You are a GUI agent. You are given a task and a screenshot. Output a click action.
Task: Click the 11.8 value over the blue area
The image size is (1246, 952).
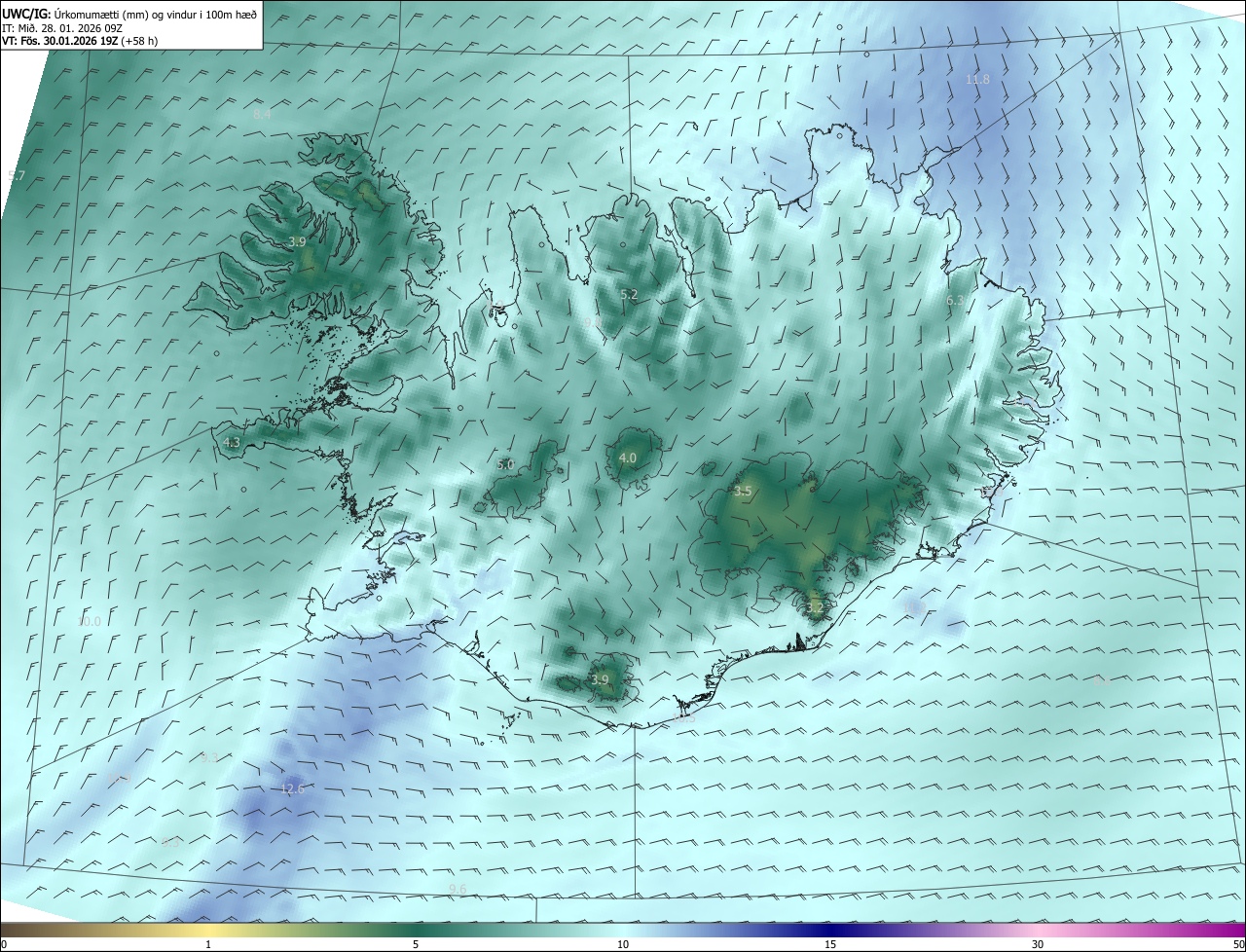pos(977,79)
